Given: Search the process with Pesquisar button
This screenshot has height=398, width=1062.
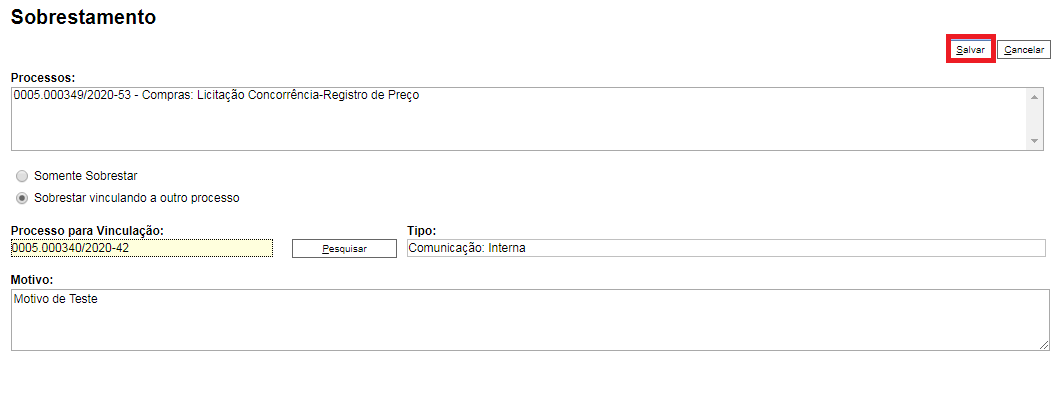Looking at the screenshot, I should [x=344, y=248].
